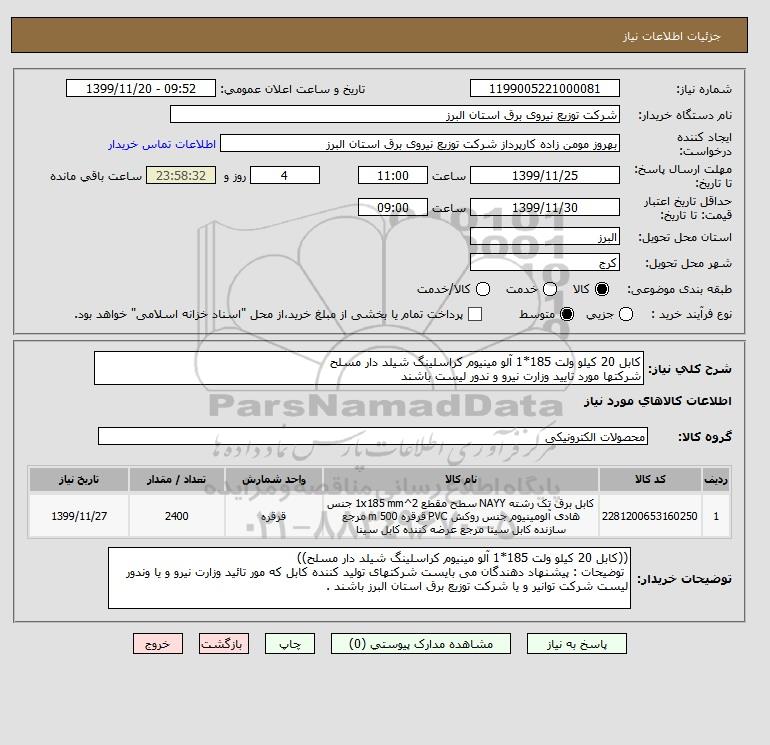The width and height of the screenshot is (770, 745).
Task: Select the خدمت radio option
Action: click(x=550, y=289)
